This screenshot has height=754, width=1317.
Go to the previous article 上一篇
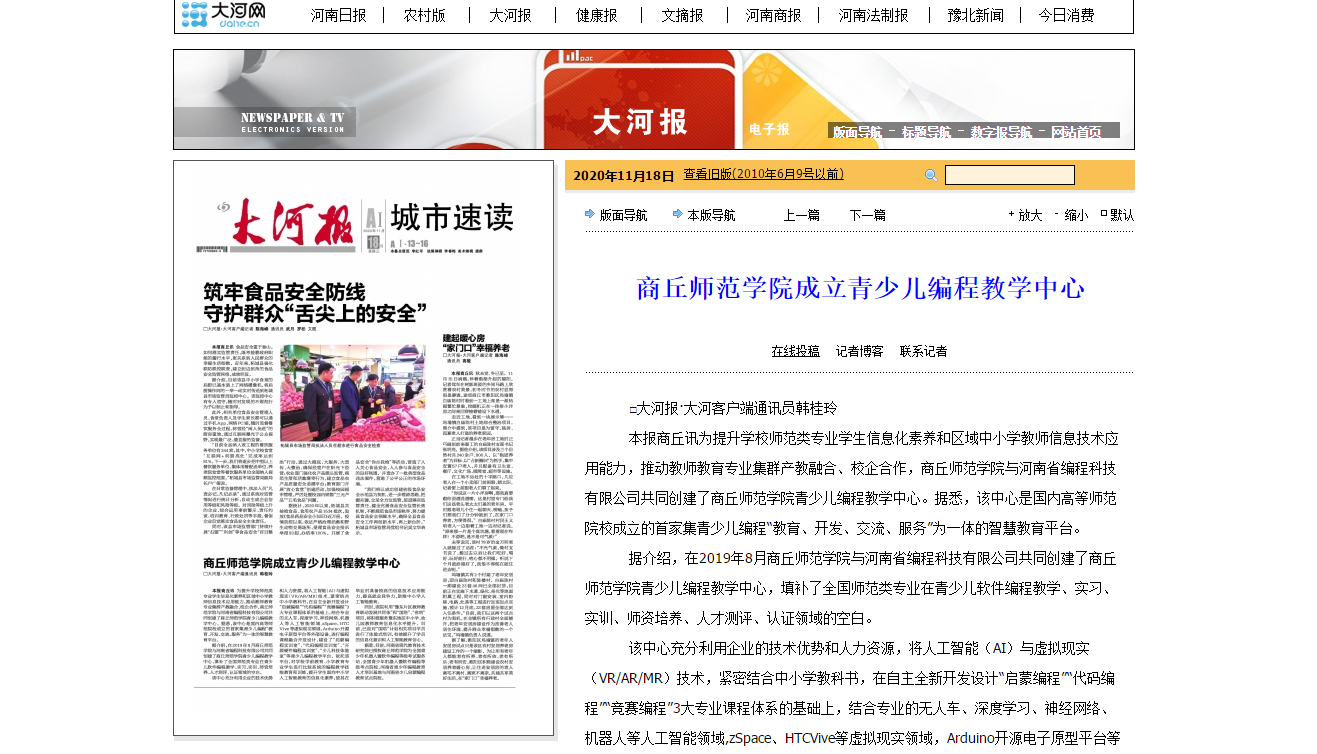coord(801,215)
